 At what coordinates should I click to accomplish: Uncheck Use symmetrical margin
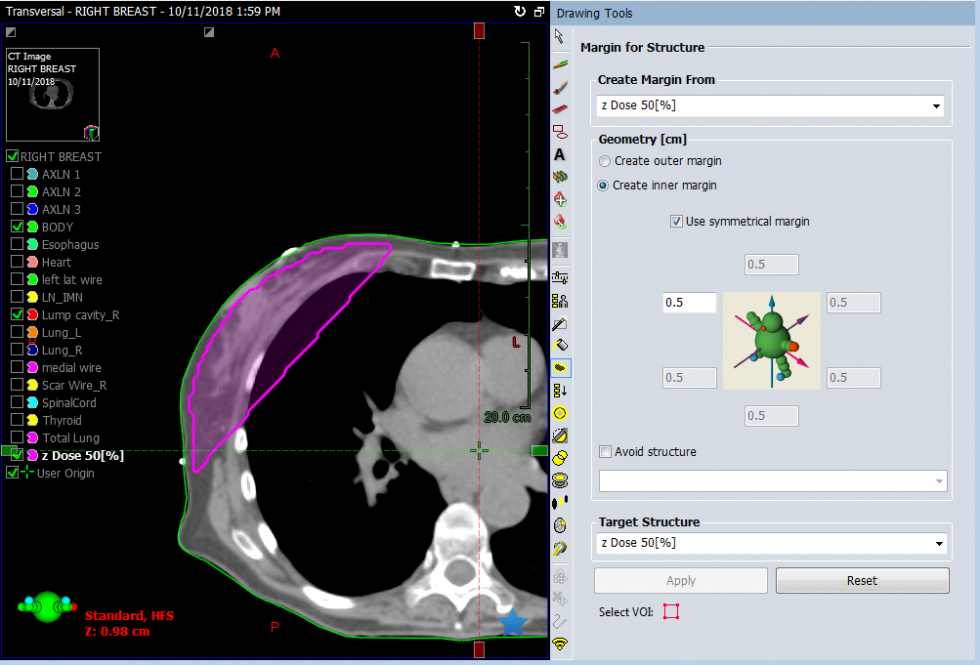pos(677,221)
